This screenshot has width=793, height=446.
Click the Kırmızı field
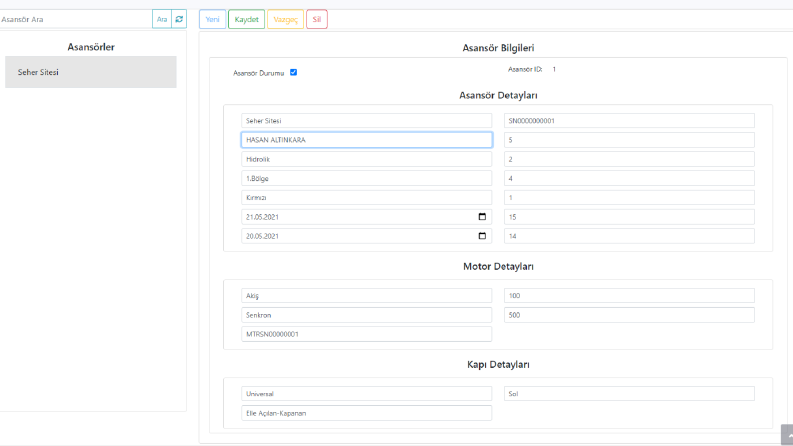click(x=366, y=198)
